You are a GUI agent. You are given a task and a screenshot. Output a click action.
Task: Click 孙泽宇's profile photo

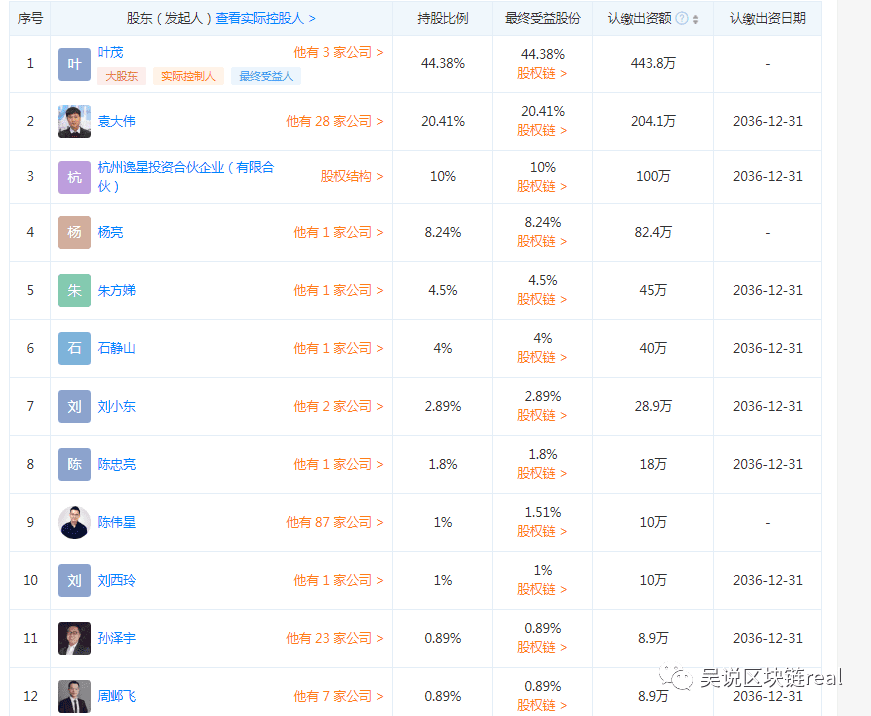pos(74,638)
